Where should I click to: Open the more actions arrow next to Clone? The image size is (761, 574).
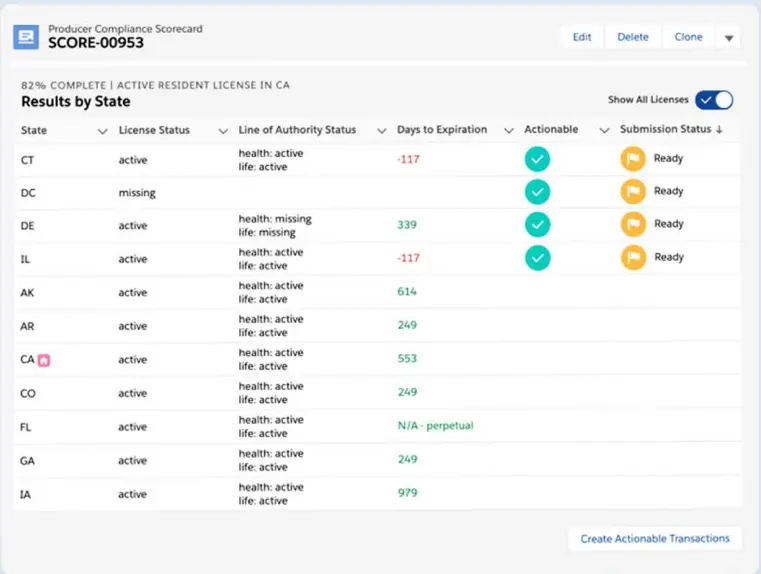point(729,38)
